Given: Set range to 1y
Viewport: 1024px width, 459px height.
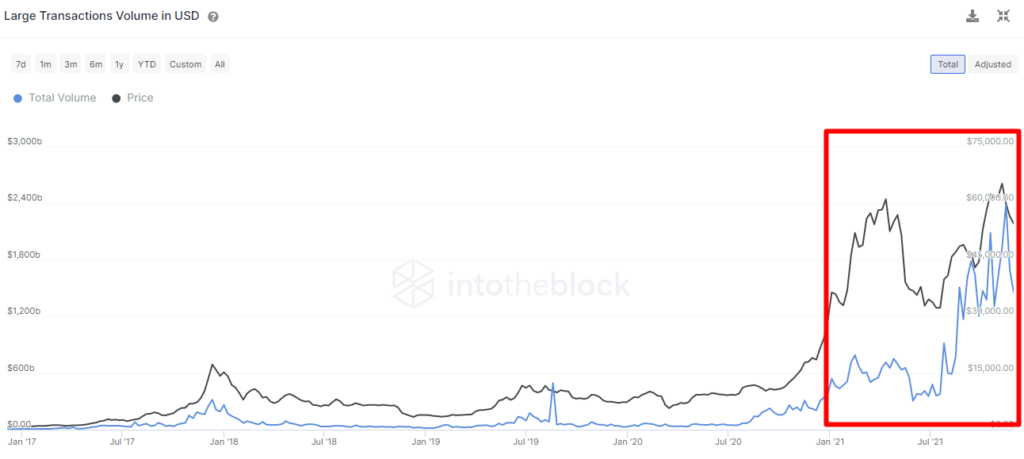Looking at the screenshot, I should tap(119, 64).
